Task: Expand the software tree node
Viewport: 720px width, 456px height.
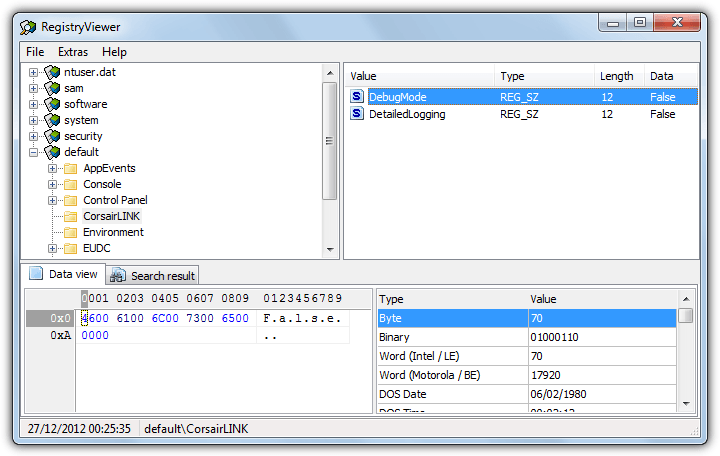Action: (x=33, y=104)
